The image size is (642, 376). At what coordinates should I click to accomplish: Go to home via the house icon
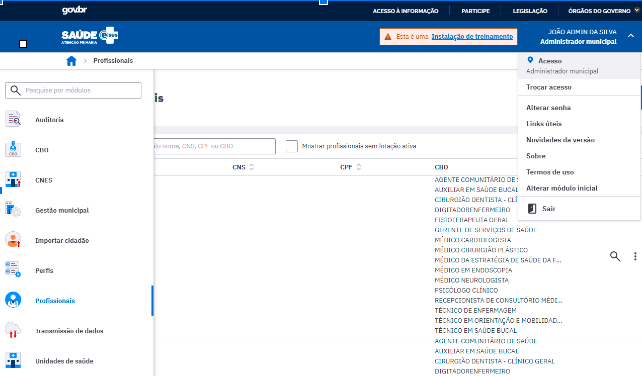pyautogui.click(x=71, y=61)
